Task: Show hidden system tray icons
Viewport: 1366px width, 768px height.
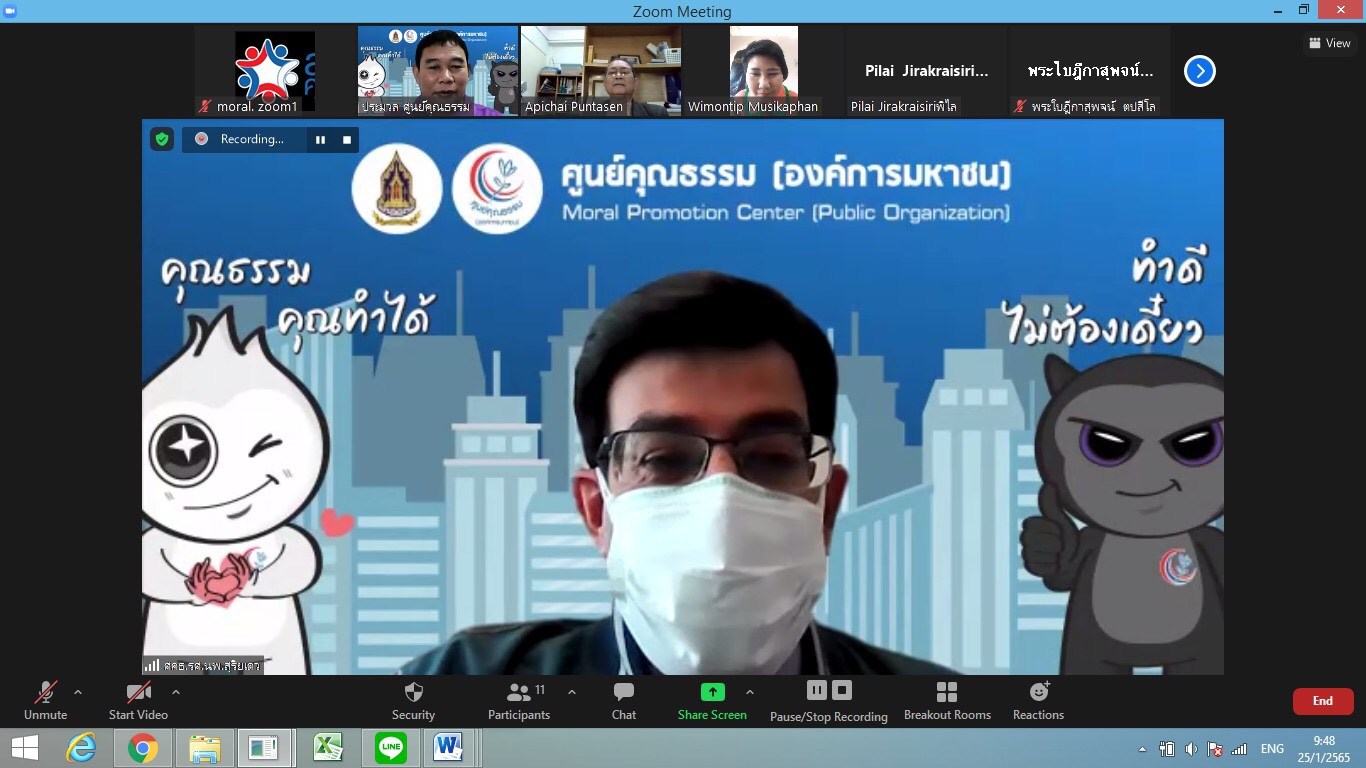Action: click(x=1142, y=749)
